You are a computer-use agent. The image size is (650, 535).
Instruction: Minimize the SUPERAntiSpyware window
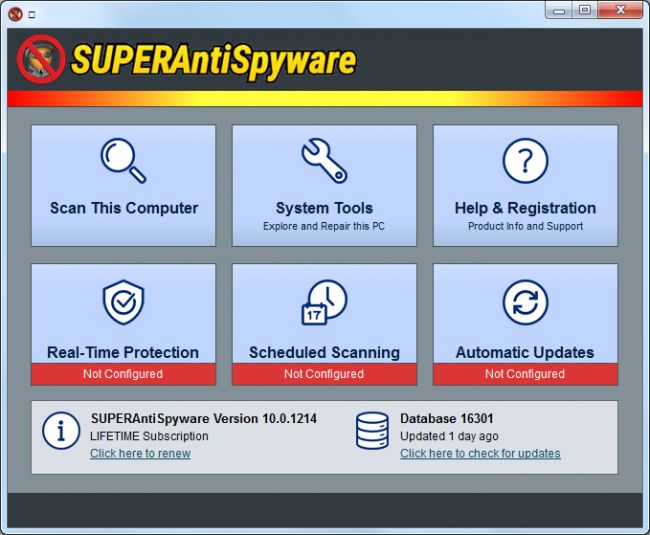click(559, 10)
